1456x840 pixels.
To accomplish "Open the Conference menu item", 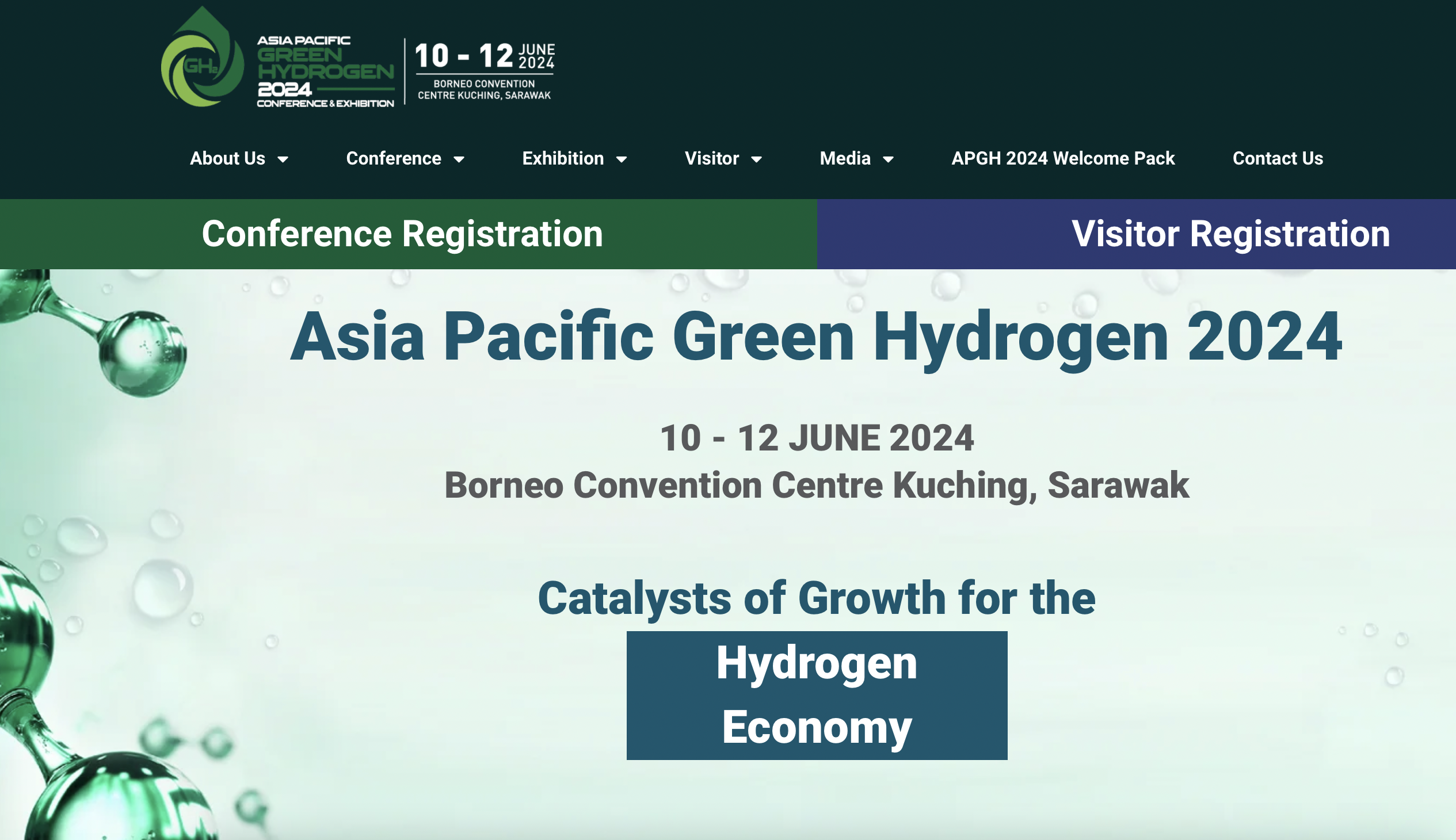I will tap(394, 158).
